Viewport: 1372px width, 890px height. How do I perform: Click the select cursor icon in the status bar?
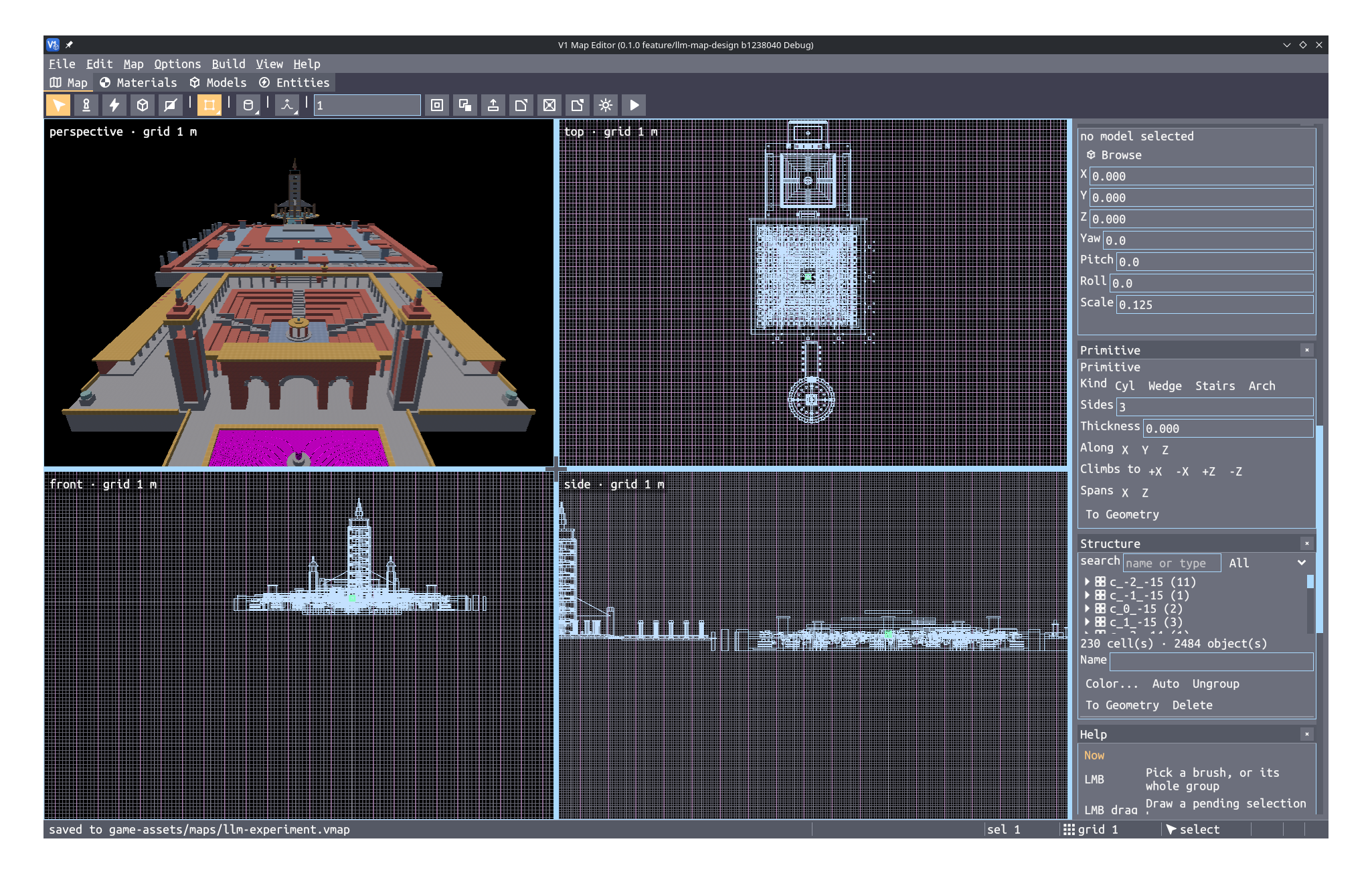tap(1171, 830)
